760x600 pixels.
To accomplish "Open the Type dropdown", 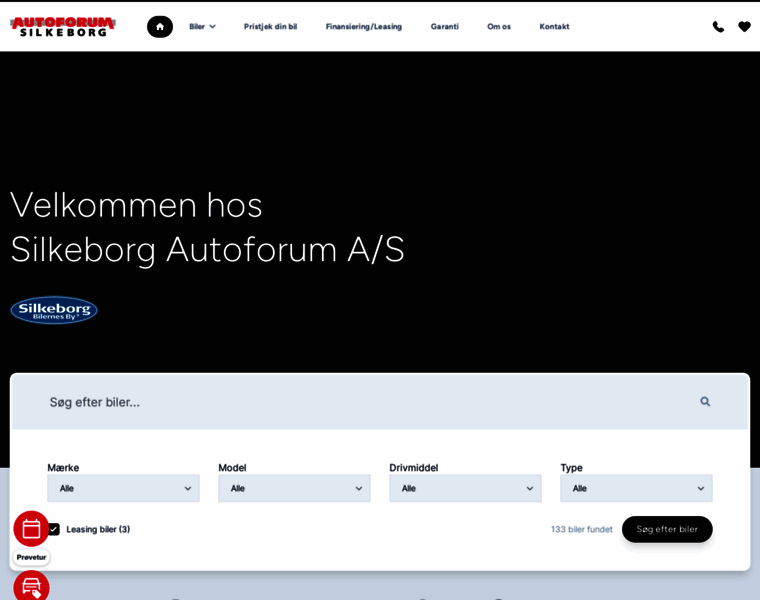I will click(x=636, y=488).
